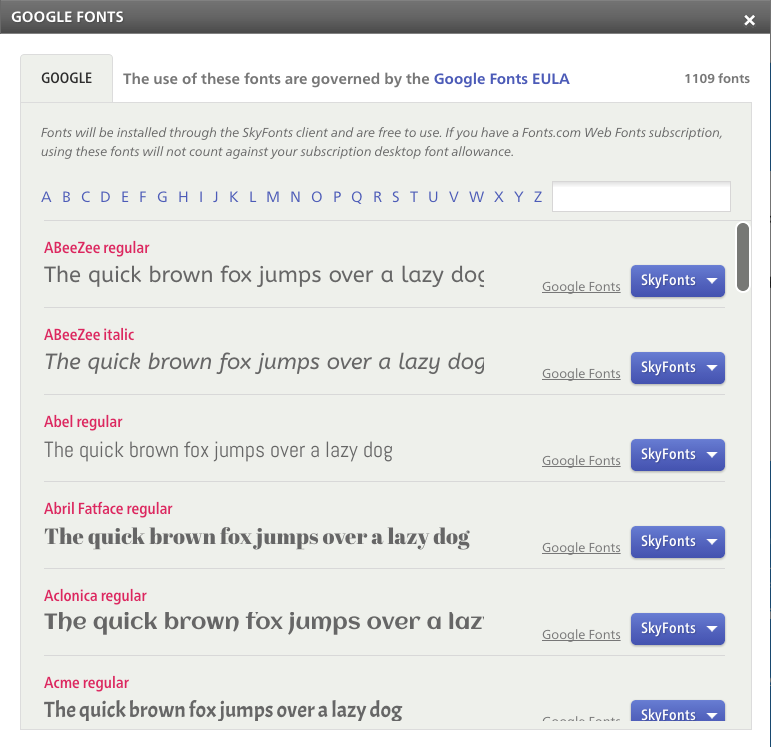Click the font search input field

click(x=641, y=197)
